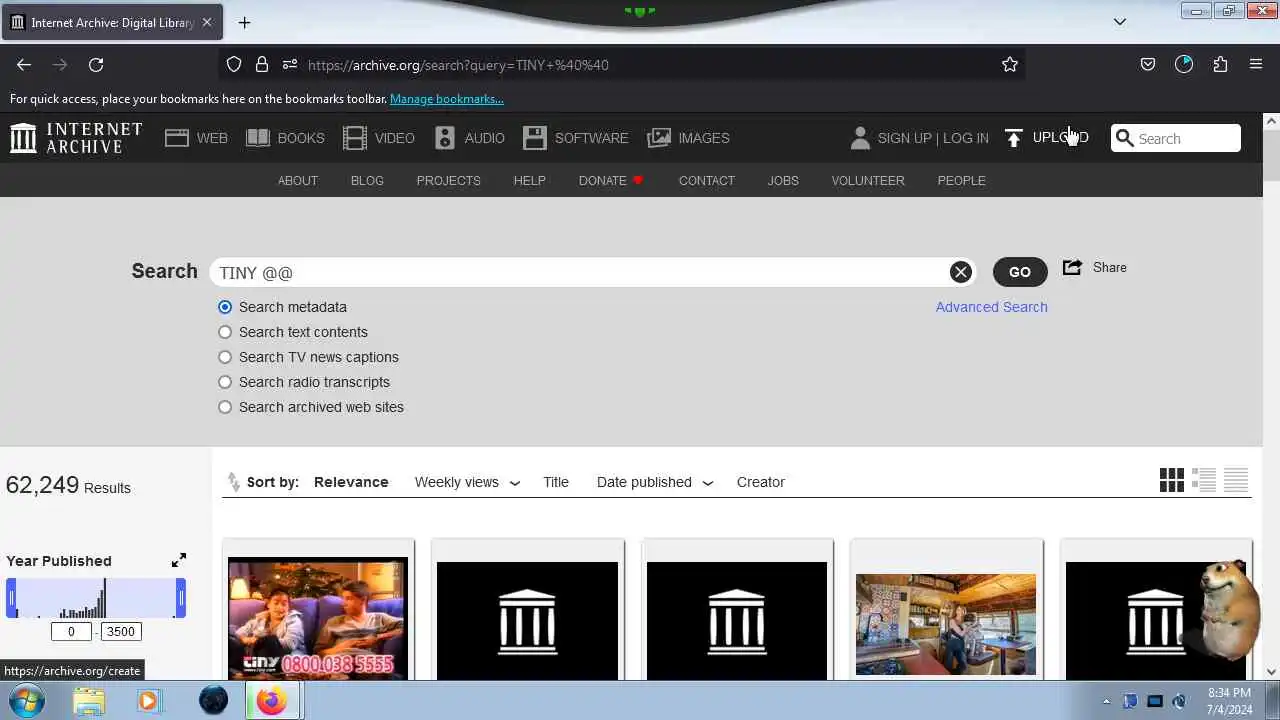Viewport: 1280px width, 720px height.
Task: View site security lock information
Action: pos(262,65)
